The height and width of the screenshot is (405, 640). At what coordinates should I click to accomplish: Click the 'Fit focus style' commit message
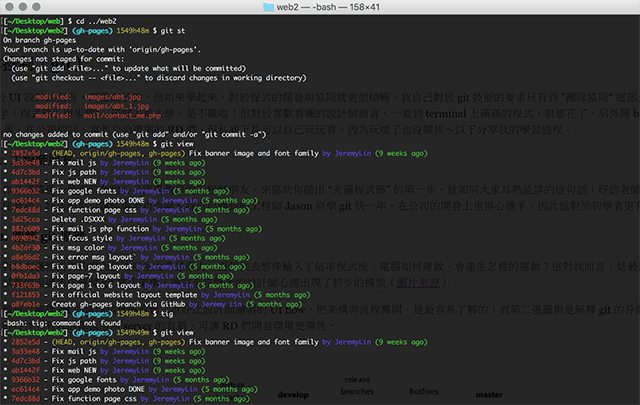pos(82,238)
